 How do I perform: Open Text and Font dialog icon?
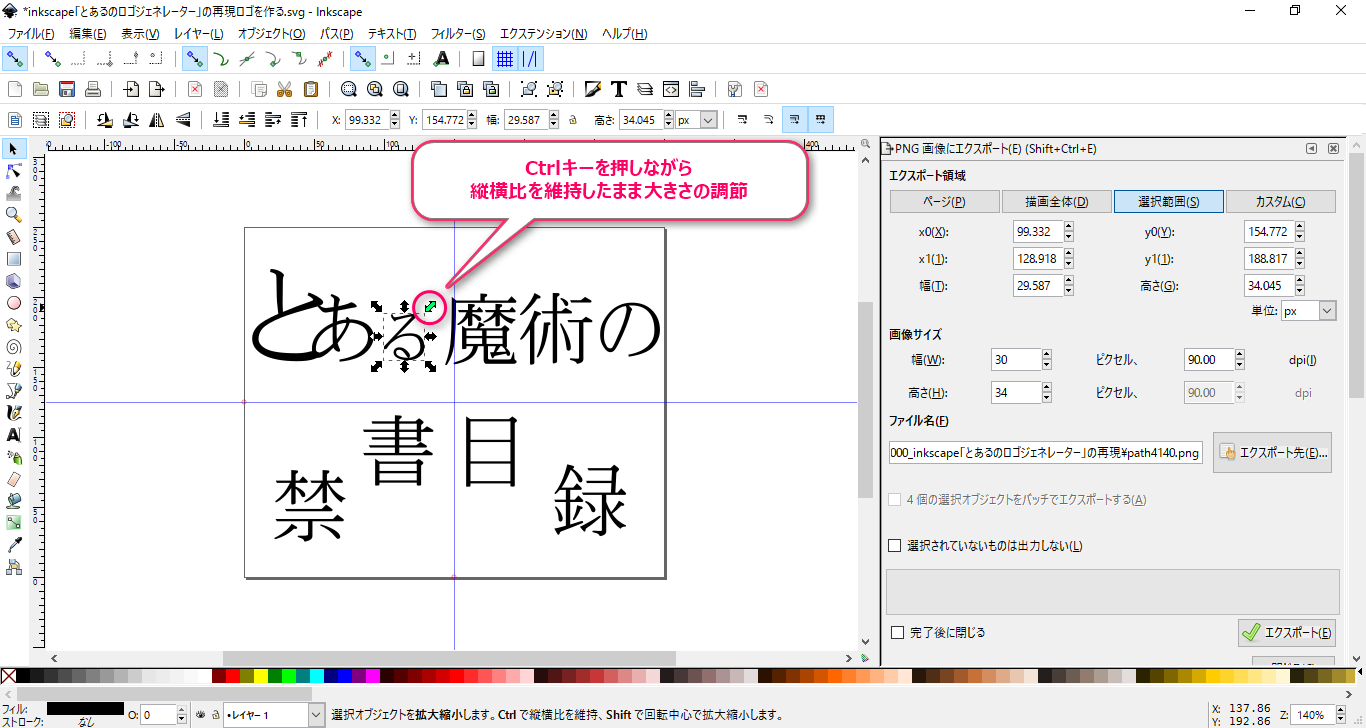[x=619, y=89]
